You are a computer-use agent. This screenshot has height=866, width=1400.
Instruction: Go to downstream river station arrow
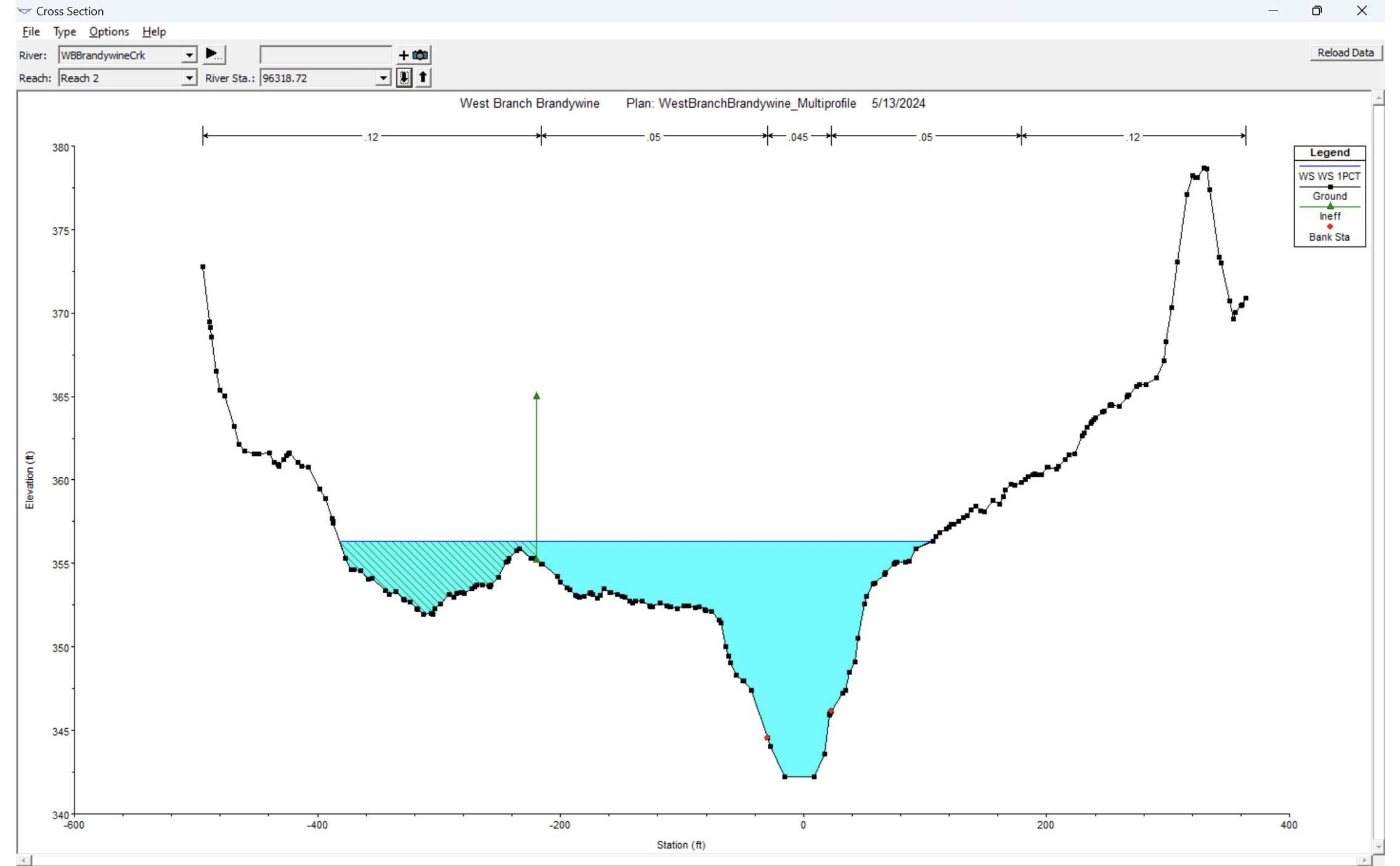[x=404, y=78]
